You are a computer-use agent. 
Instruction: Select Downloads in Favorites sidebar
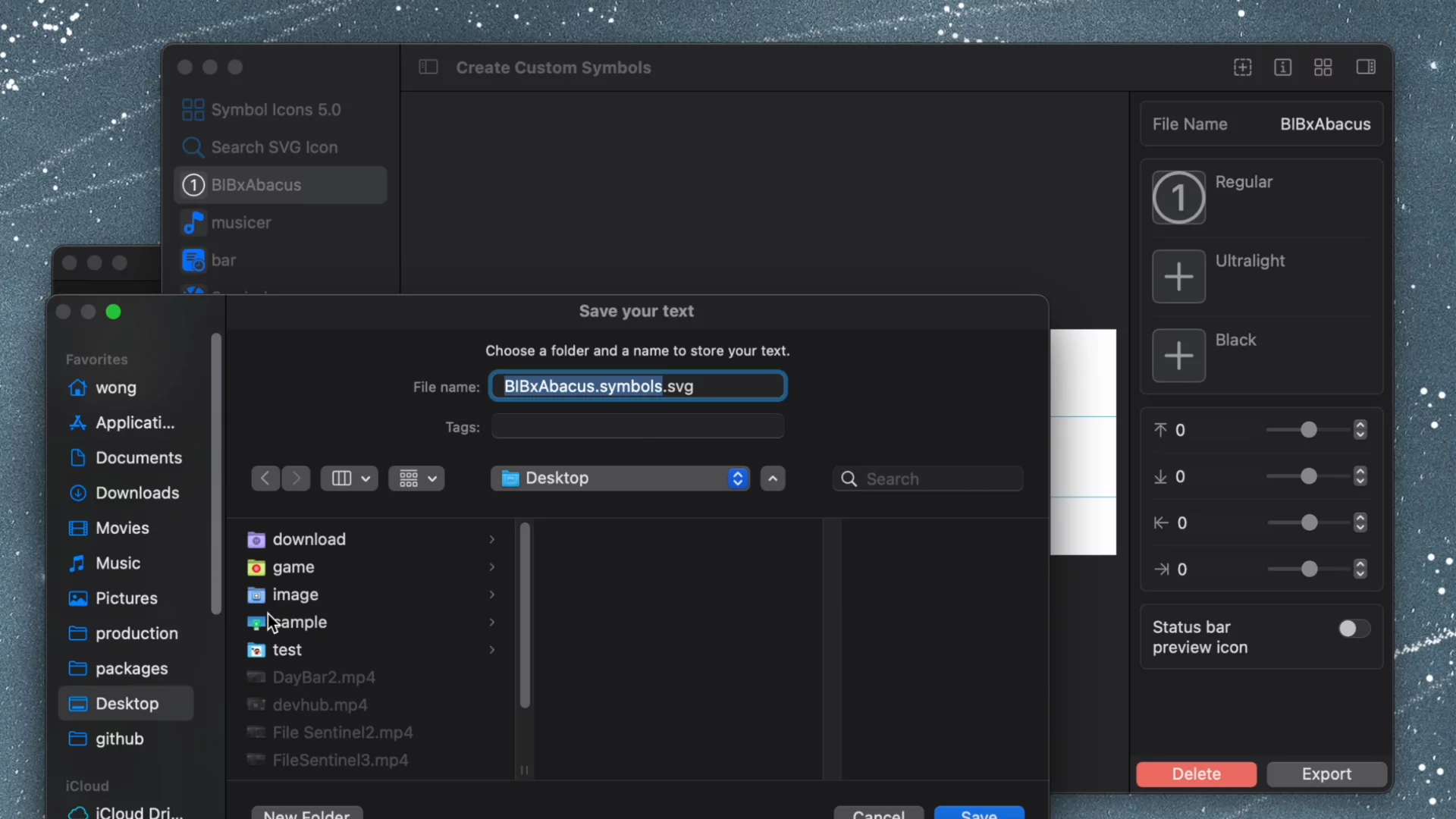click(x=136, y=492)
